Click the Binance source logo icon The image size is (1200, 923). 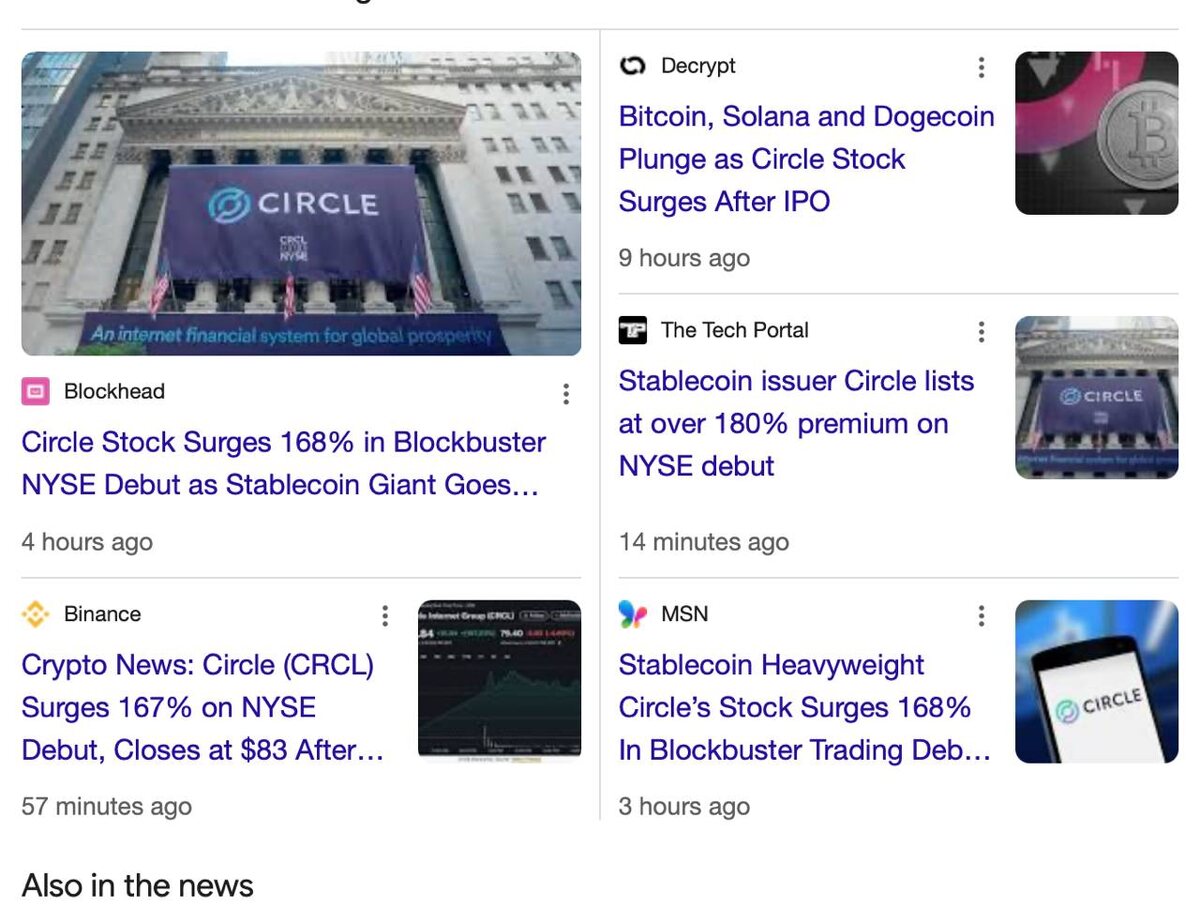(x=36, y=614)
